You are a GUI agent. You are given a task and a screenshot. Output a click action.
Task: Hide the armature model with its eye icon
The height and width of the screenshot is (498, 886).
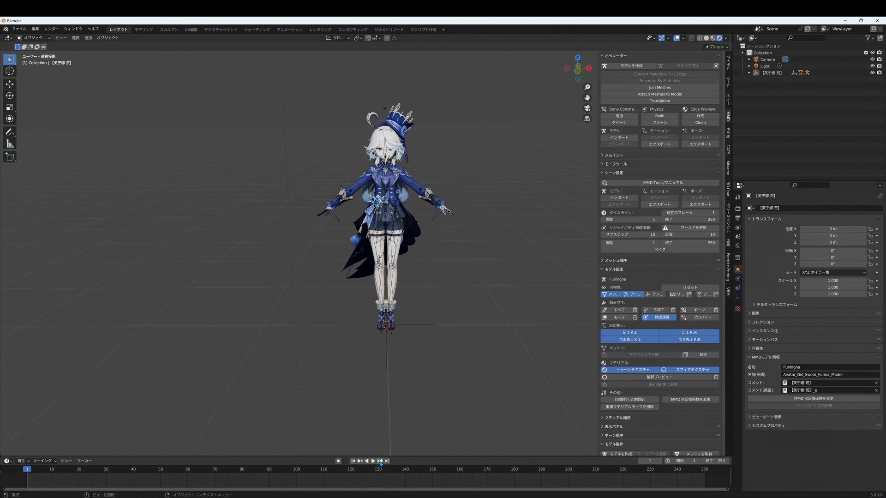[872, 73]
